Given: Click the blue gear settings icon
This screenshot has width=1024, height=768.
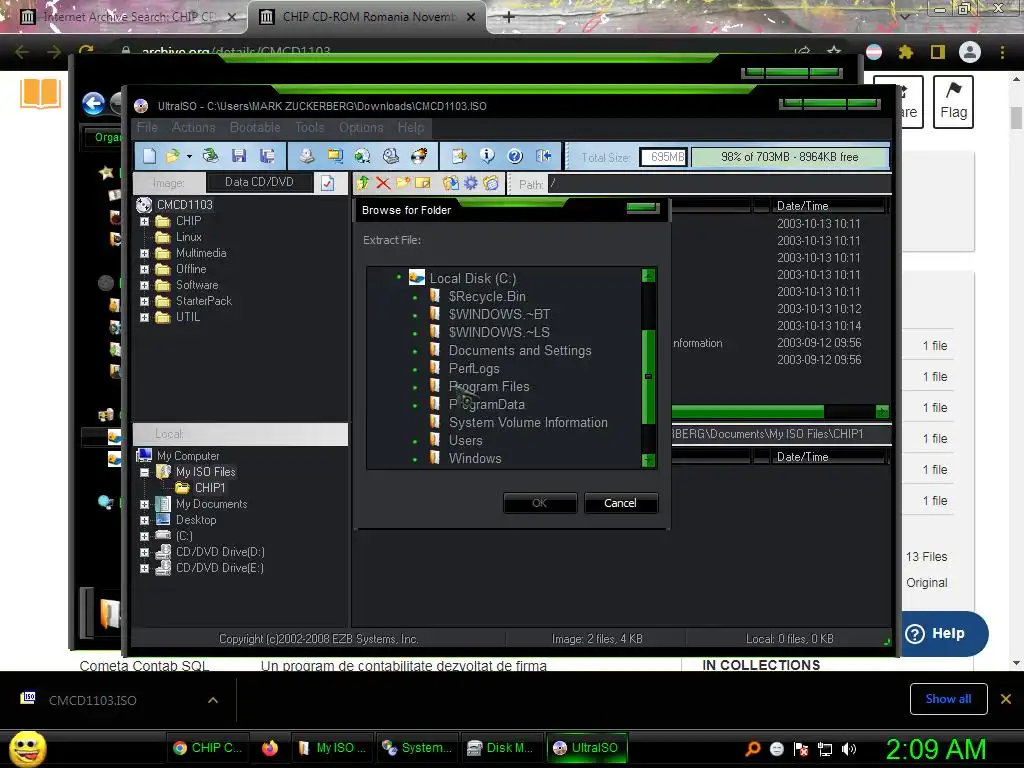Looking at the screenshot, I should [471, 184].
